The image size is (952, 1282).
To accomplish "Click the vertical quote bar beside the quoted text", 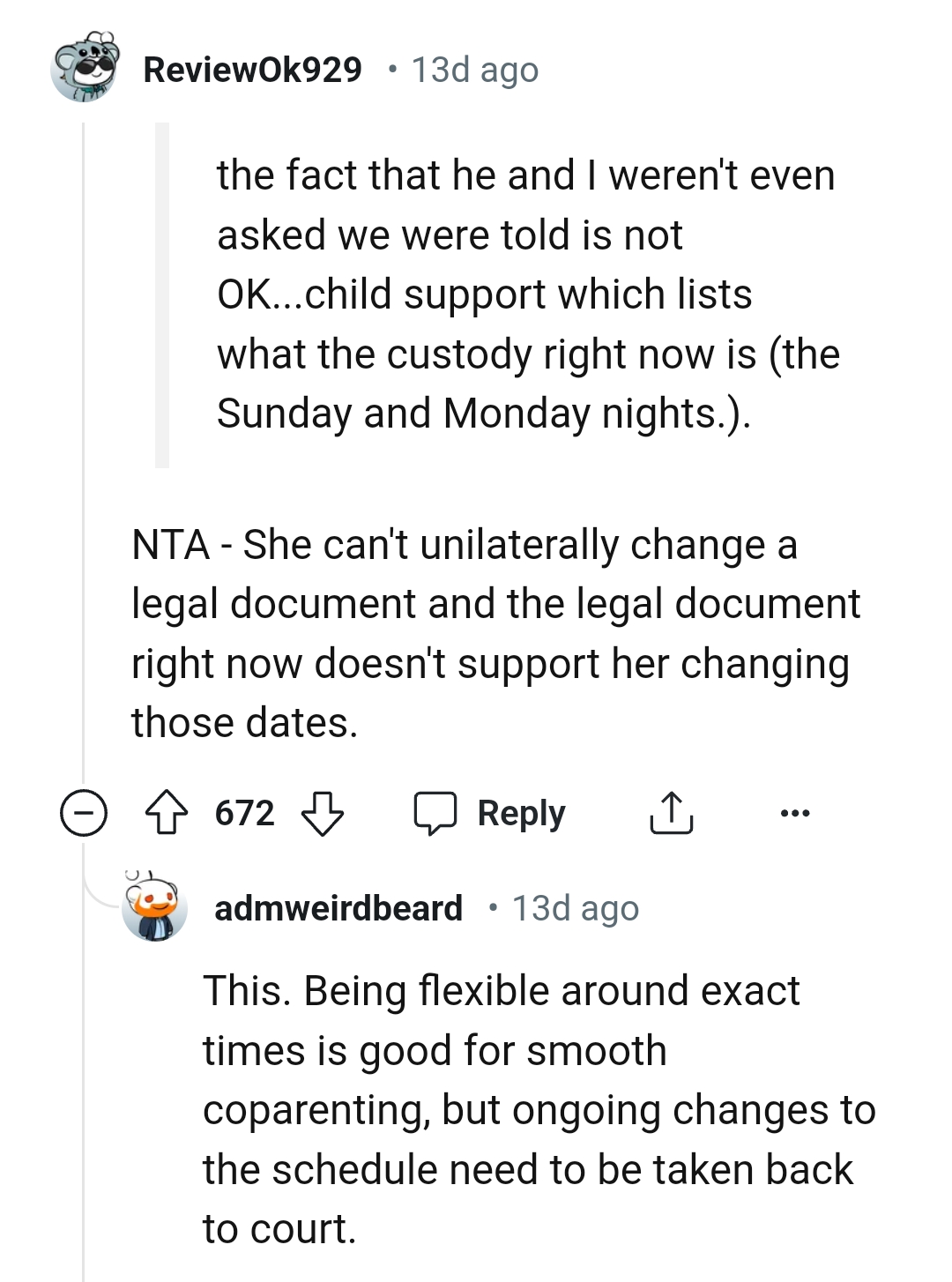I will click(163, 291).
